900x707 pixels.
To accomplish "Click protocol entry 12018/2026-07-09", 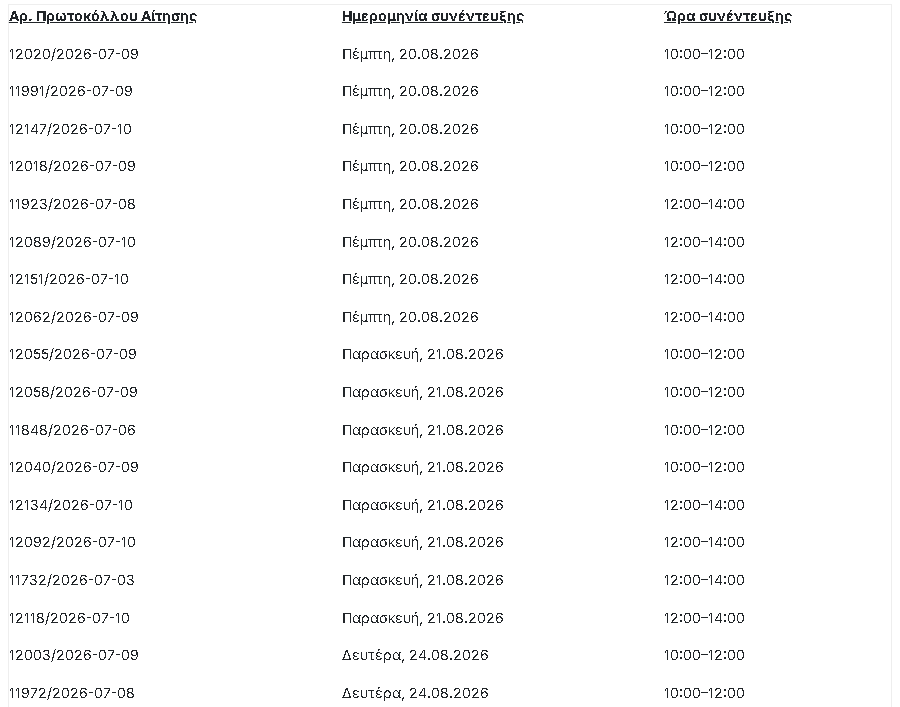I will tap(72, 166).
